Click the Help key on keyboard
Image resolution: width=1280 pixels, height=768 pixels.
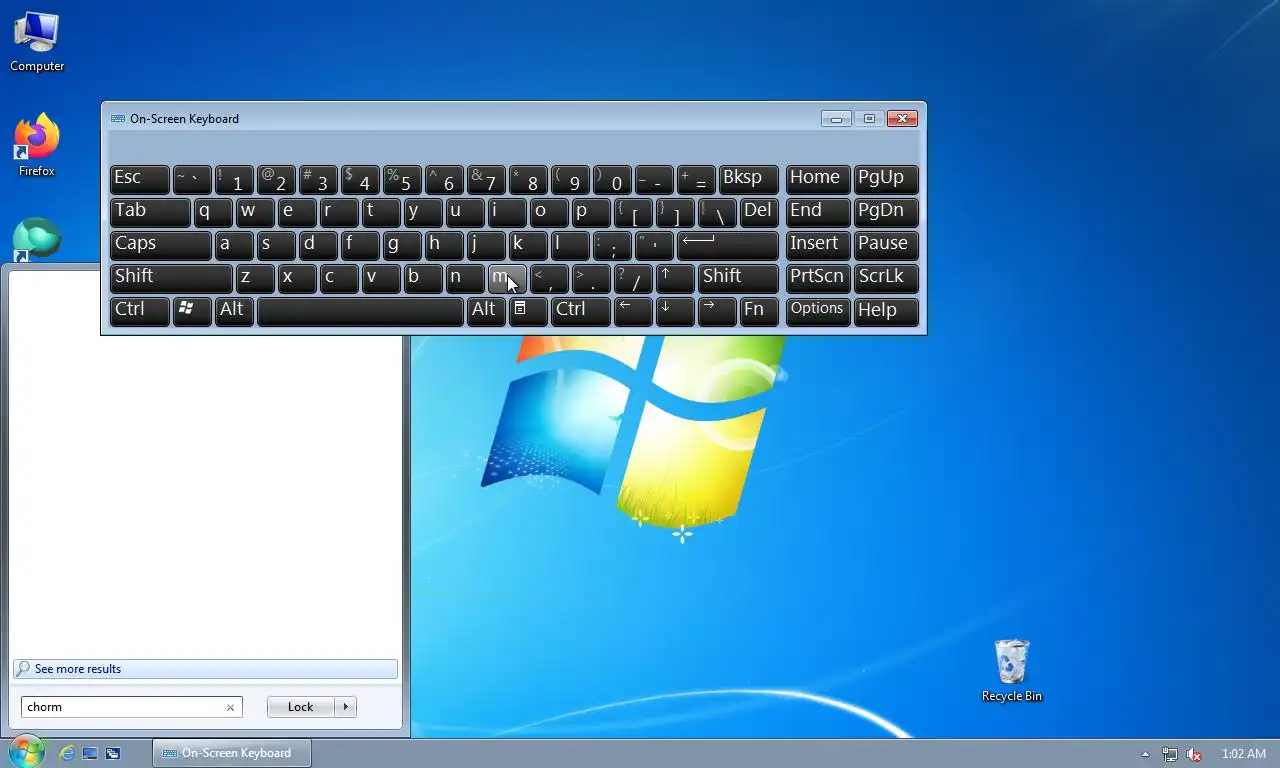pyautogui.click(x=886, y=311)
